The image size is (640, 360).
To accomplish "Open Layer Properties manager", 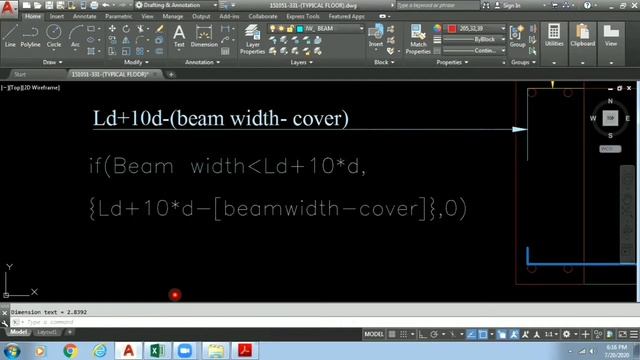I will (x=252, y=39).
